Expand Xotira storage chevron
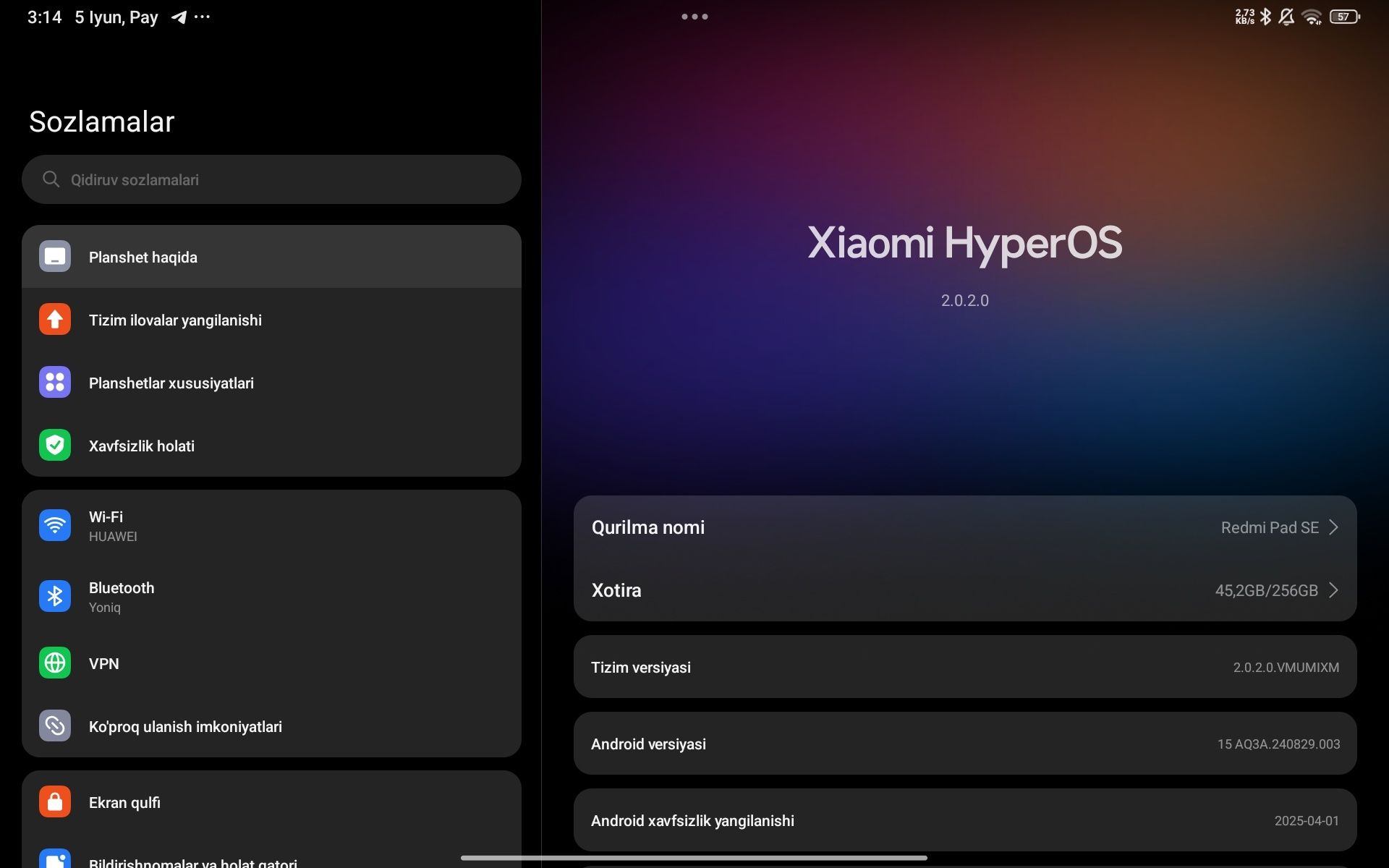The width and height of the screenshot is (1389, 868). [1333, 590]
